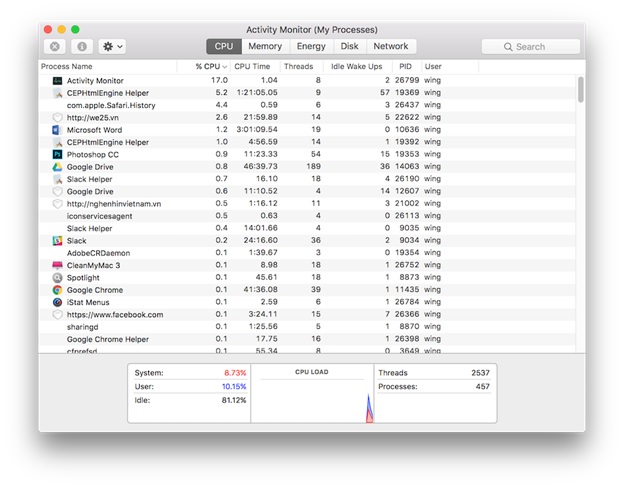Sort by User column header
The width and height of the screenshot is (624, 487).
(450, 66)
